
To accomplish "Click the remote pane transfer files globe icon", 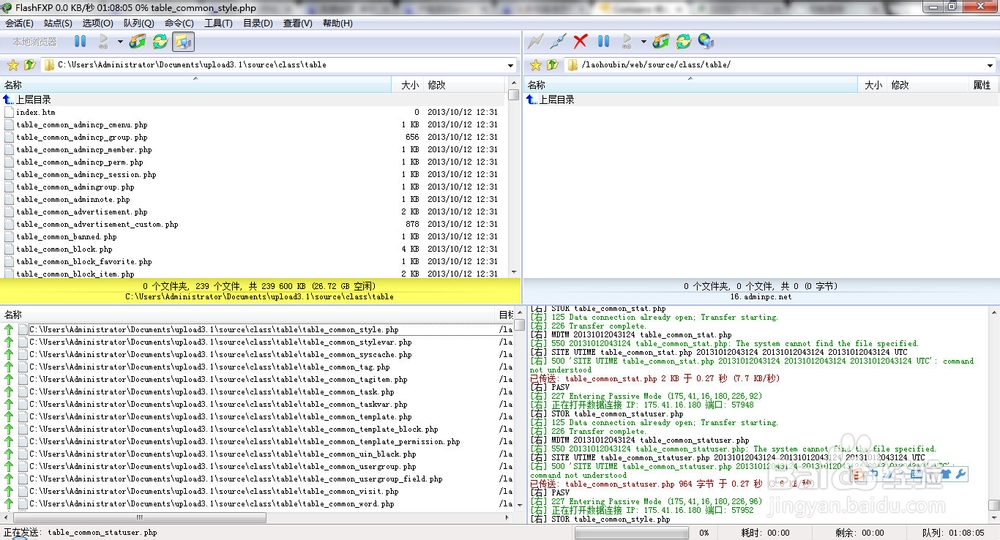I will coord(661,41).
